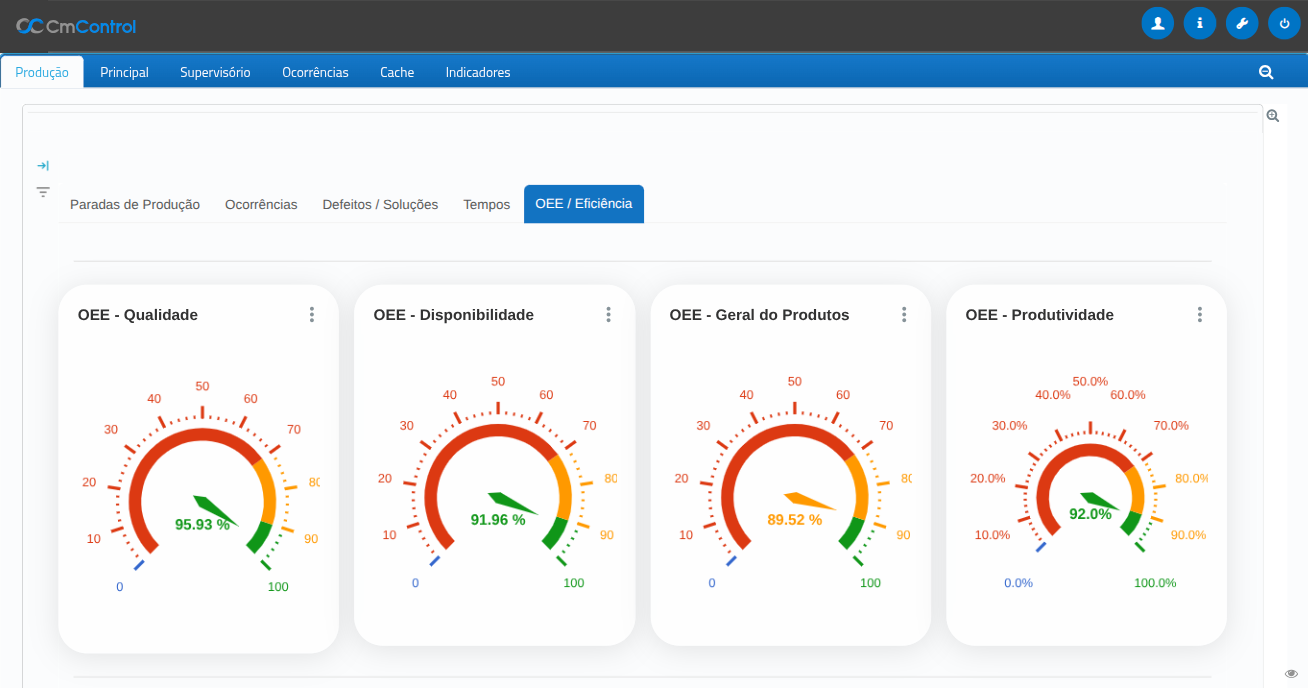Click the information icon in header
The image size is (1308, 688).
[1199, 23]
